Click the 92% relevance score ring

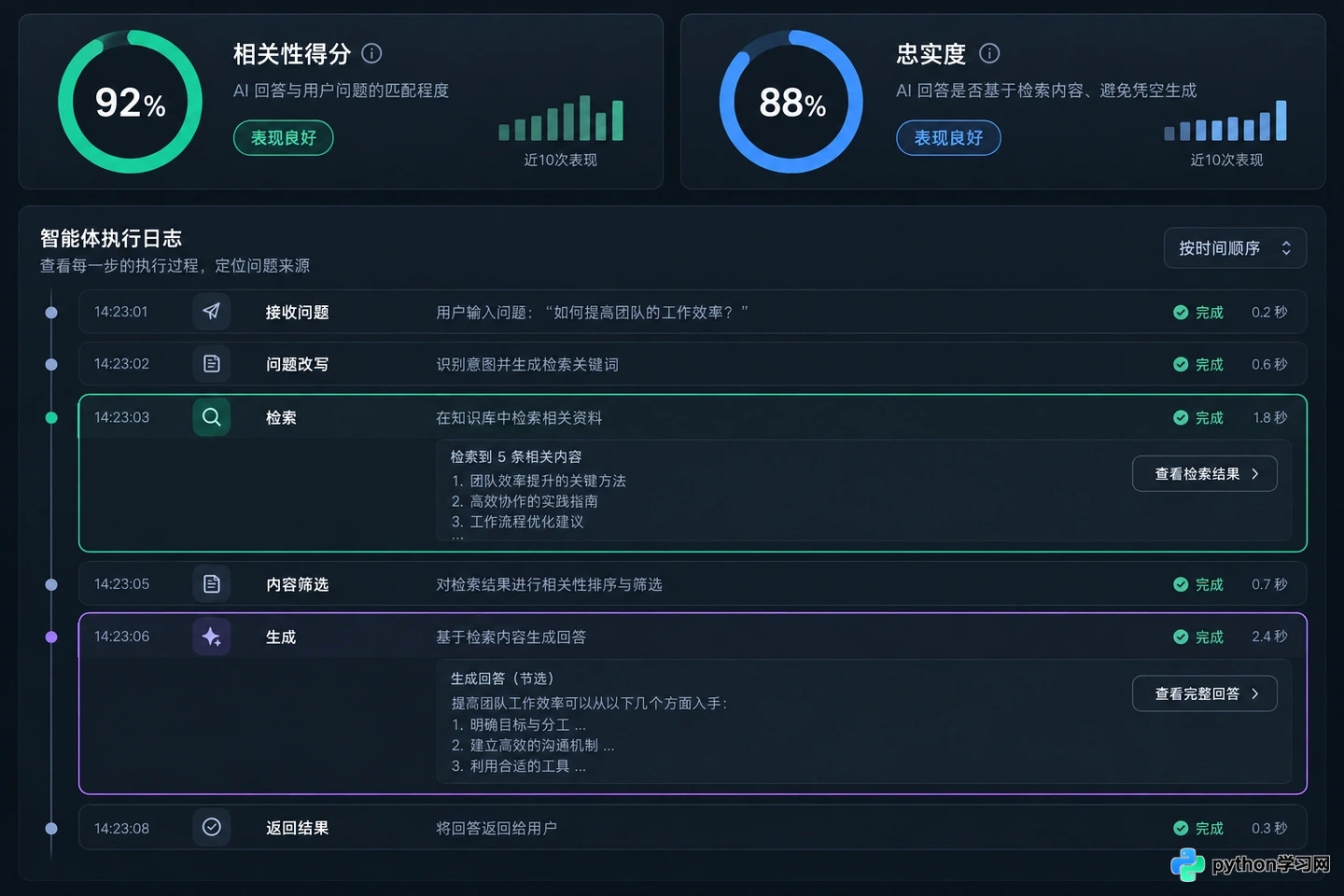coord(131,102)
